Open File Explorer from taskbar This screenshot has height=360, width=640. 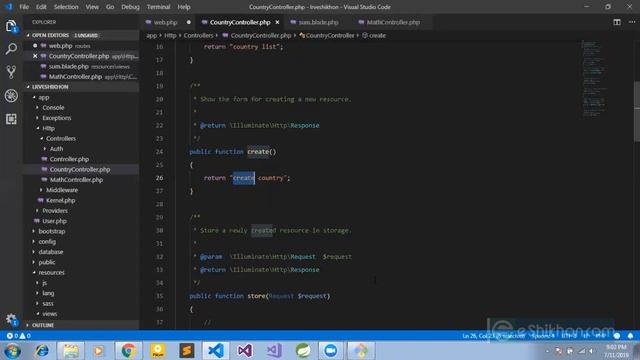pos(70,351)
